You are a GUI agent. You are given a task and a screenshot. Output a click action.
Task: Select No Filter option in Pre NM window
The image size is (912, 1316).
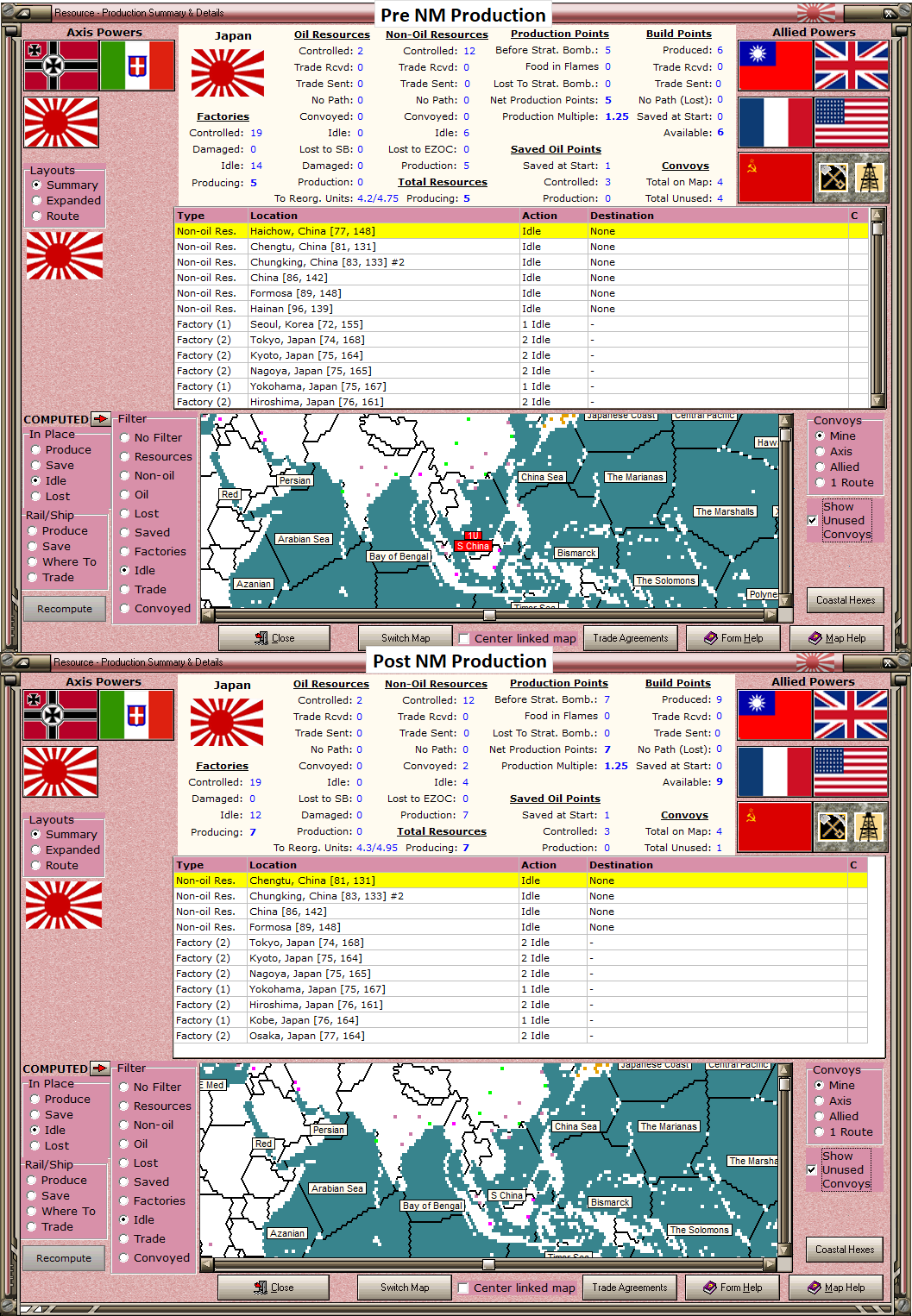point(151,437)
